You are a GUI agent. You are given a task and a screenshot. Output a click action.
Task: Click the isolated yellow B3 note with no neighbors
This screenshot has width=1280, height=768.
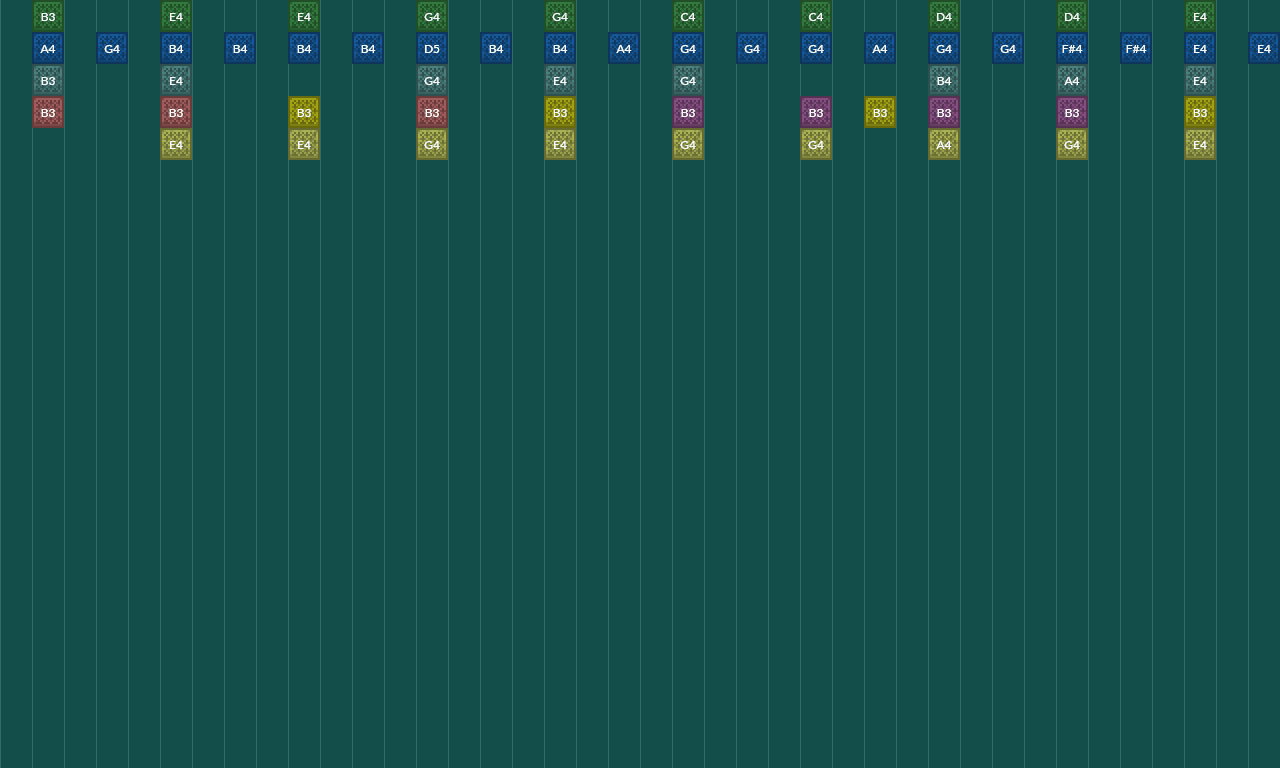tap(880, 112)
